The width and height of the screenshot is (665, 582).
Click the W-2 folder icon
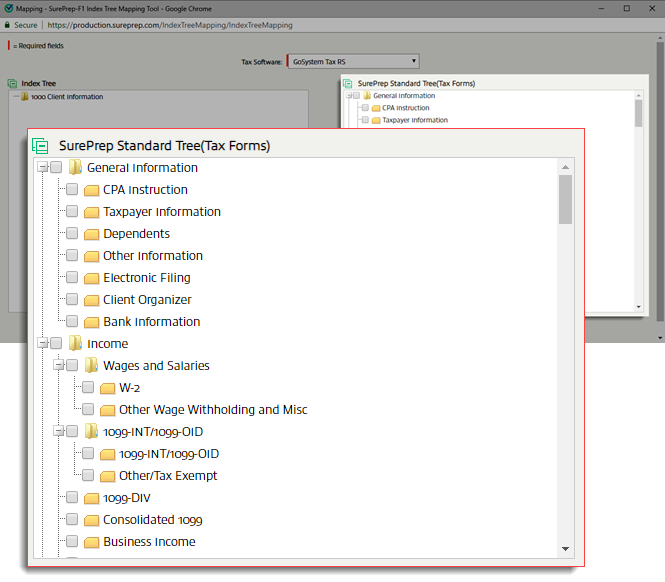pyautogui.click(x=107, y=388)
